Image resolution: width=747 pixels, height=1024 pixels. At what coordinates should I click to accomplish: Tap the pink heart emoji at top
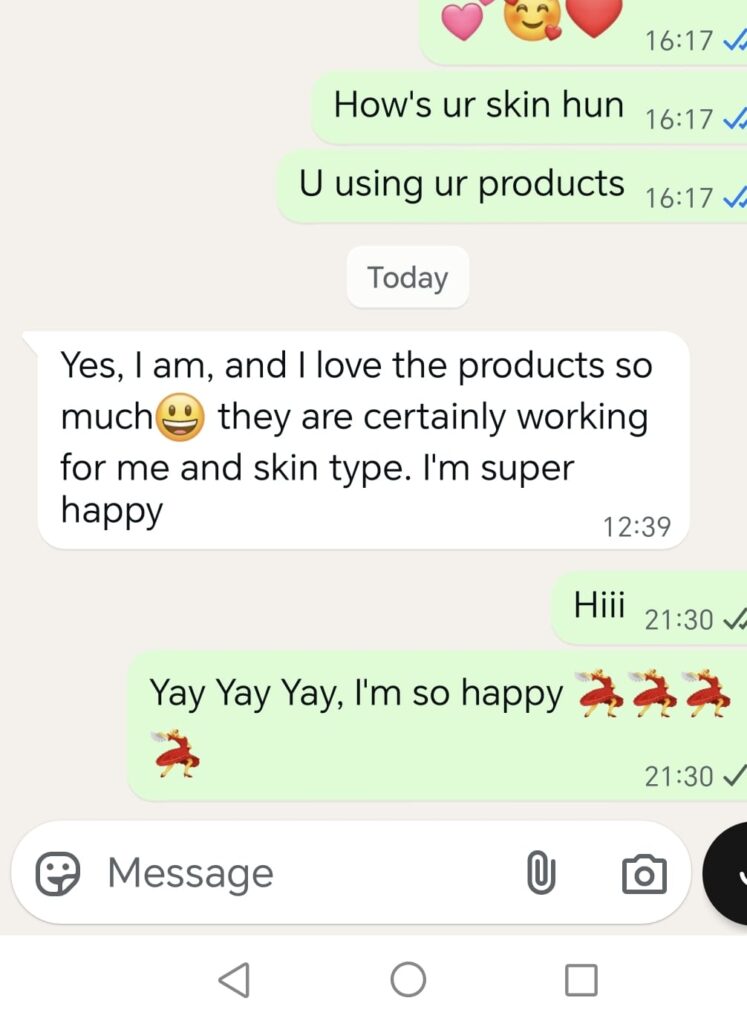pyautogui.click(x=464, y=20)
